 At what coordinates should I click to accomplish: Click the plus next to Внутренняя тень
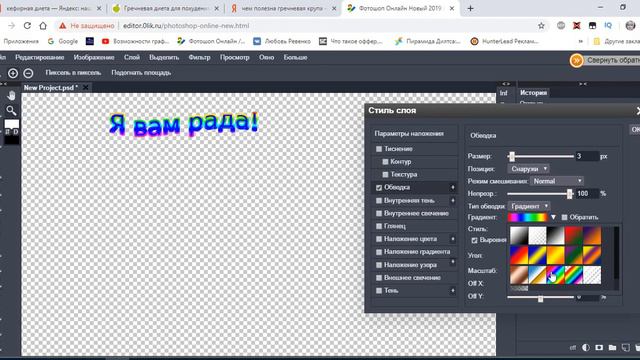click(x=453, y=200)
